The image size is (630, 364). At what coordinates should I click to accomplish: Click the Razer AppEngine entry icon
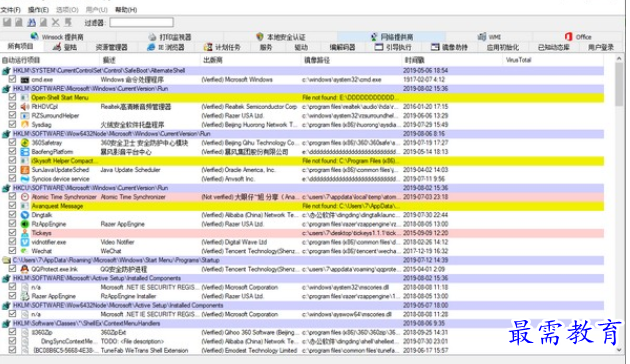pos(25,297)
